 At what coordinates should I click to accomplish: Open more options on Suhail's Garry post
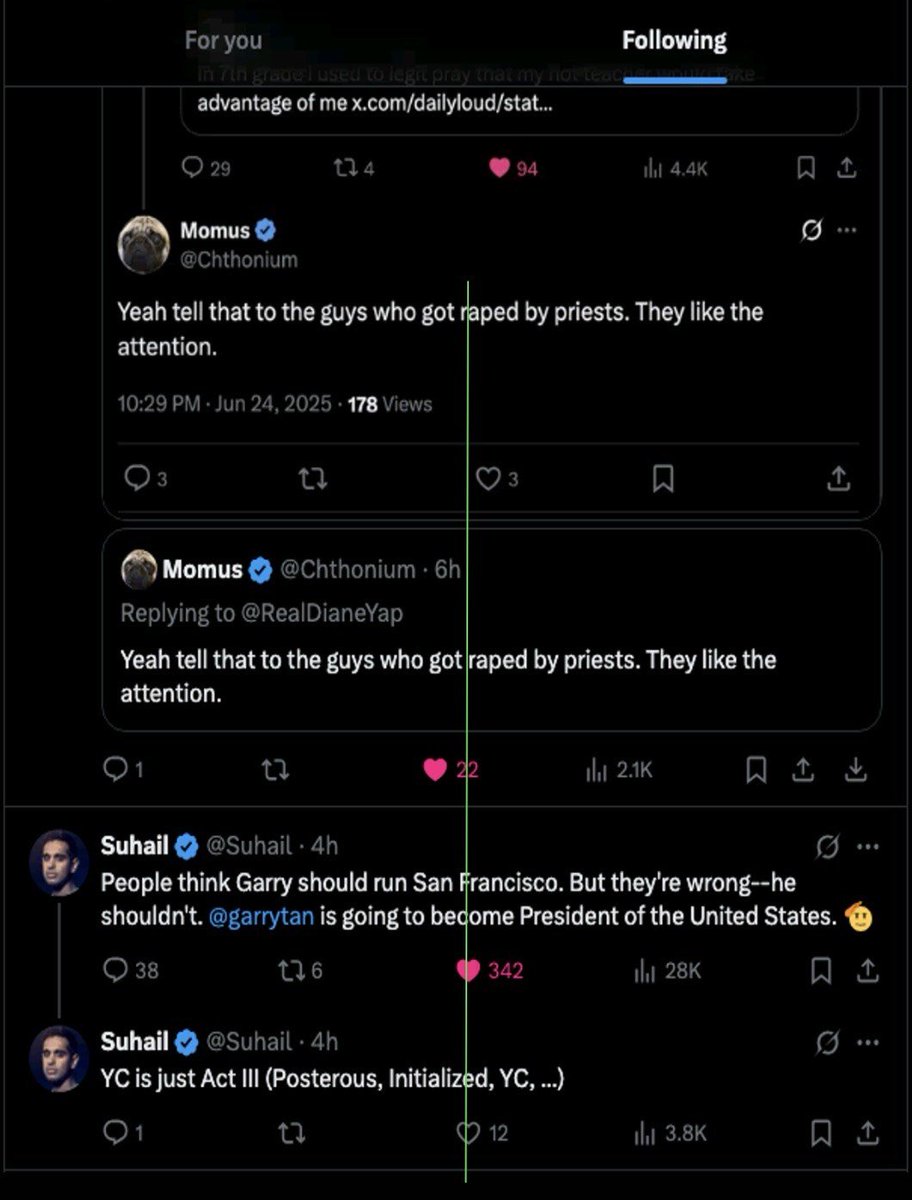[867, 847]
